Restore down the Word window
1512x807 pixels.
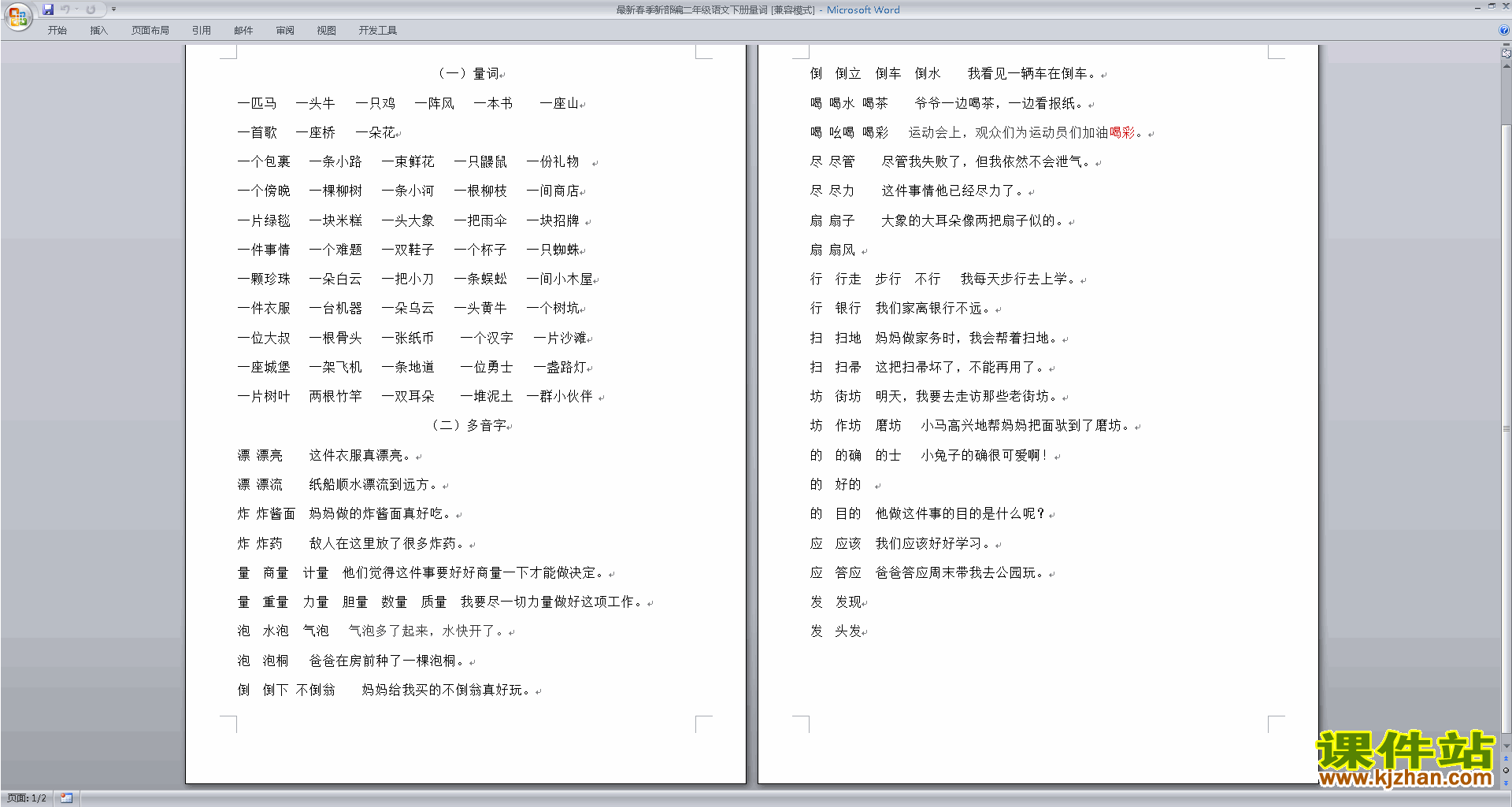coord(1492,6)
